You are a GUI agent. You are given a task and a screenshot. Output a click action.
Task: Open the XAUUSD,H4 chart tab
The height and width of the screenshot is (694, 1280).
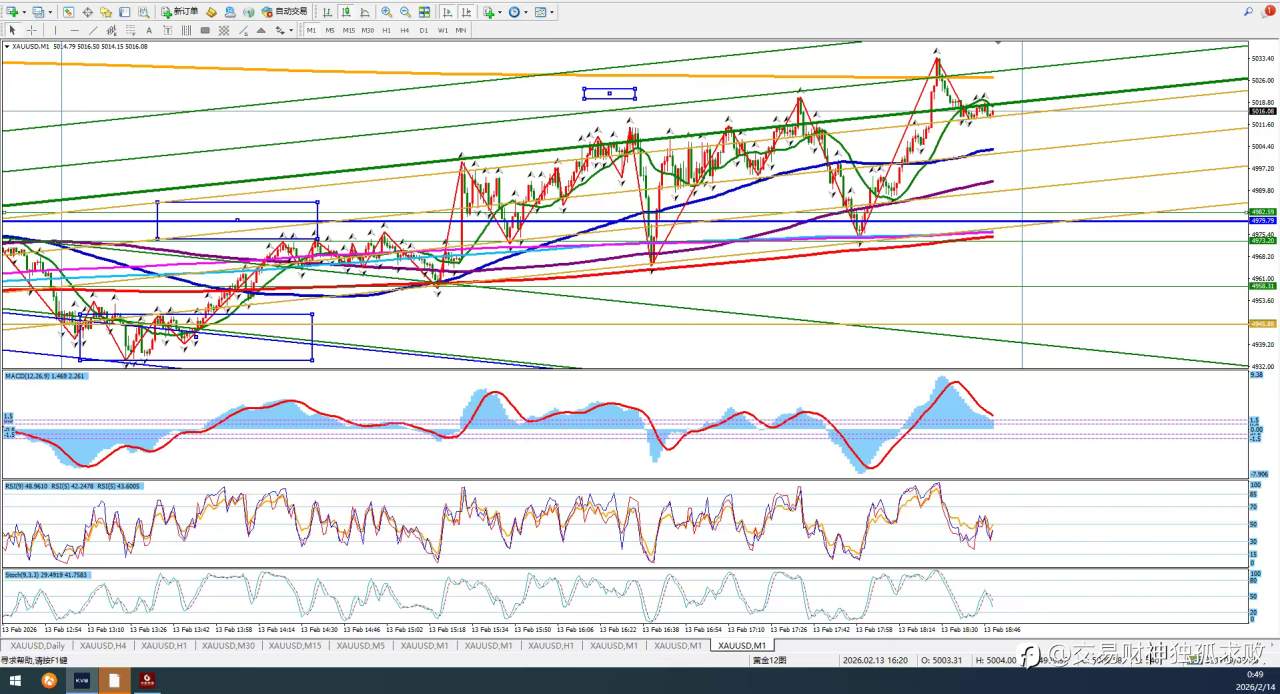click(103, 646)
